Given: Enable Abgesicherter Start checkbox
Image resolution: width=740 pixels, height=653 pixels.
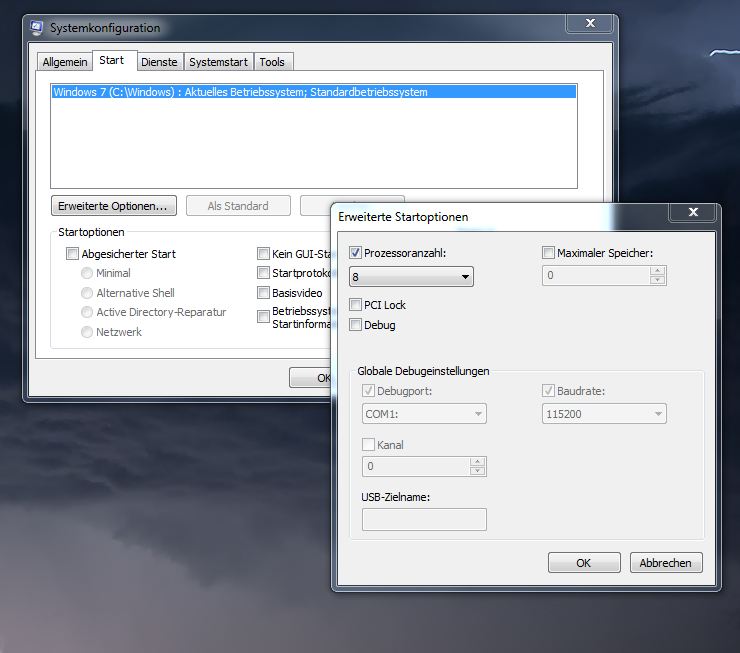Looking at the screenshot, I should (x=72, y=254).
